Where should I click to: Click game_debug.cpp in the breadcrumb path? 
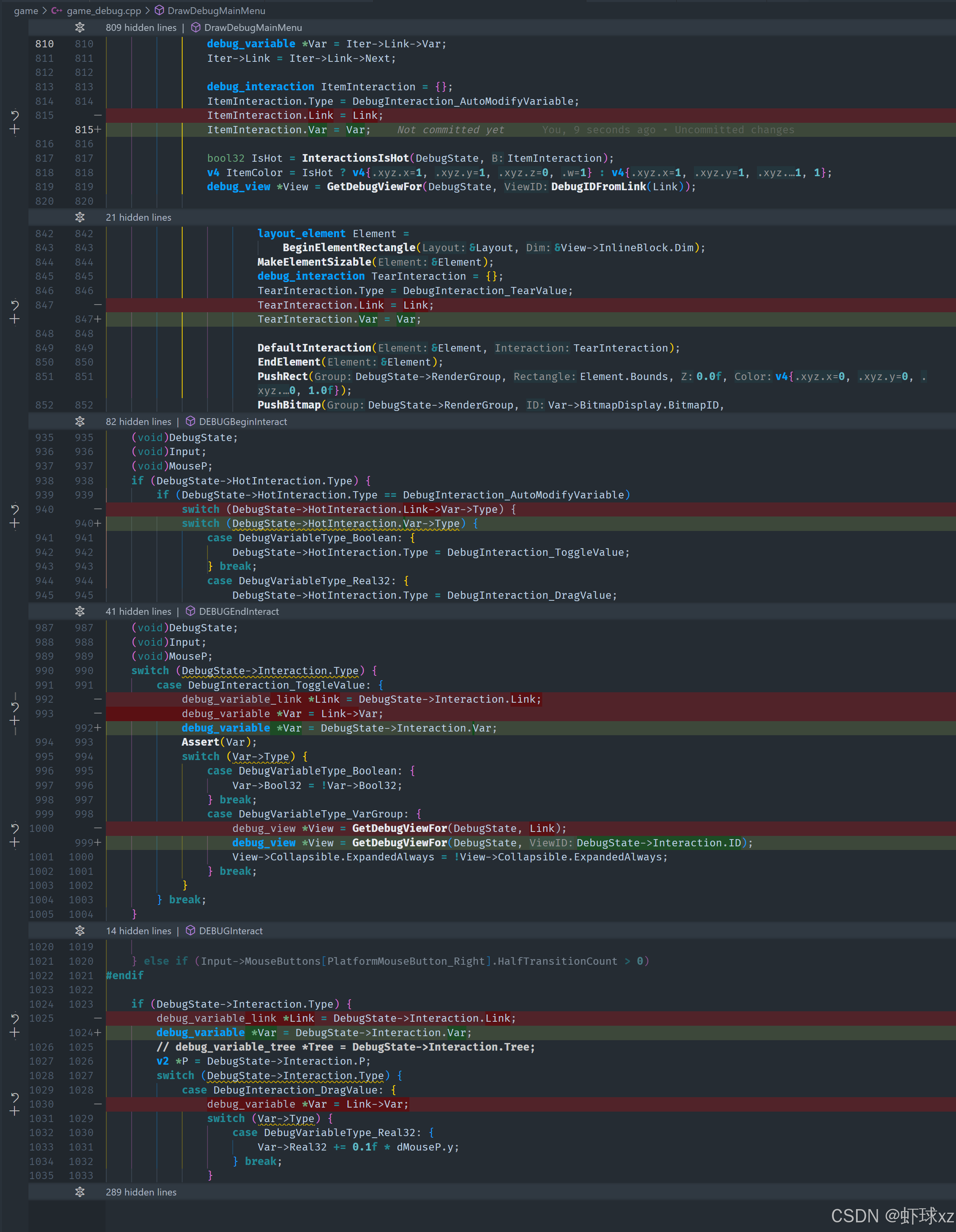(x=104, y=11)
